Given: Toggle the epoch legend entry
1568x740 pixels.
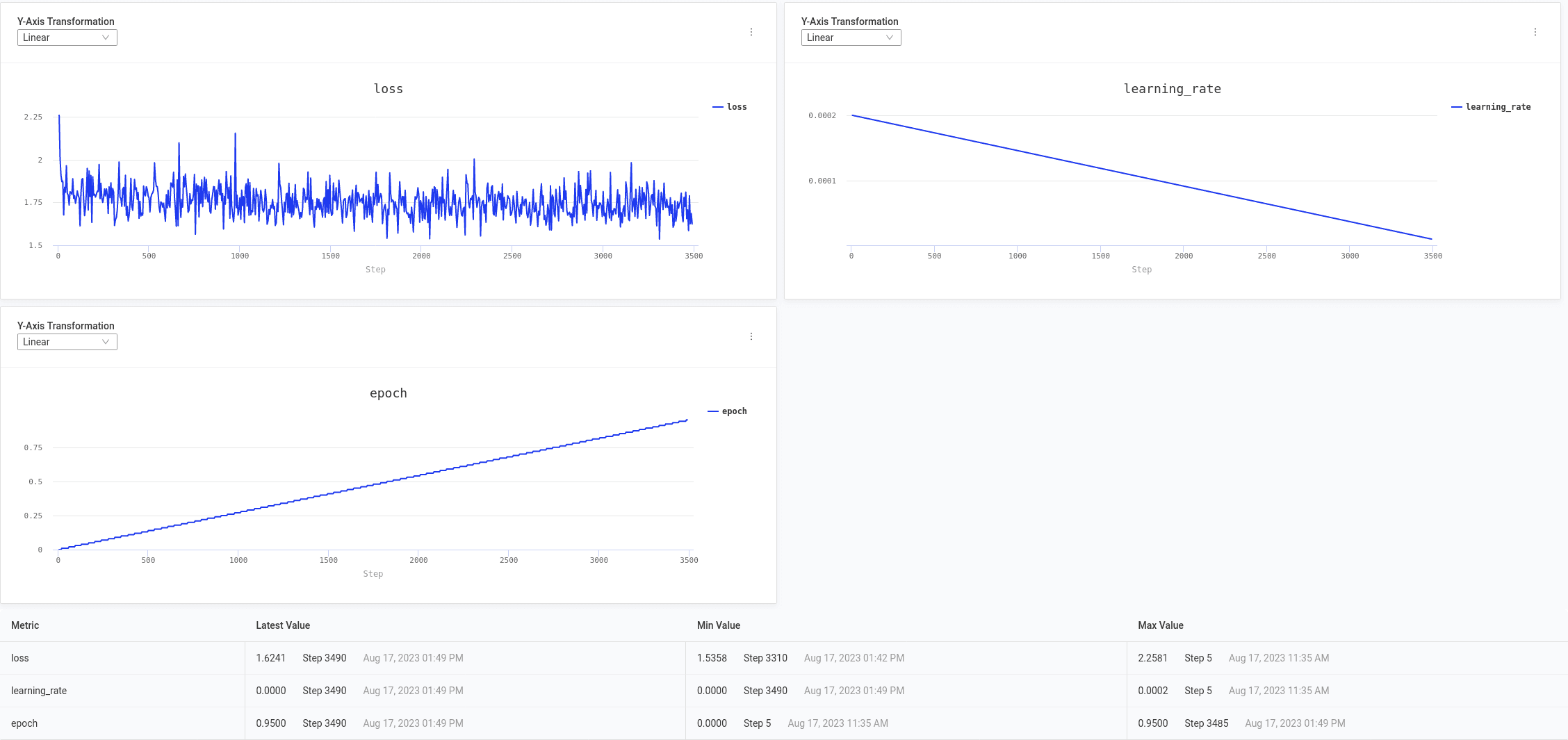Looking at the screenshot, I should (x=728, y=411).
